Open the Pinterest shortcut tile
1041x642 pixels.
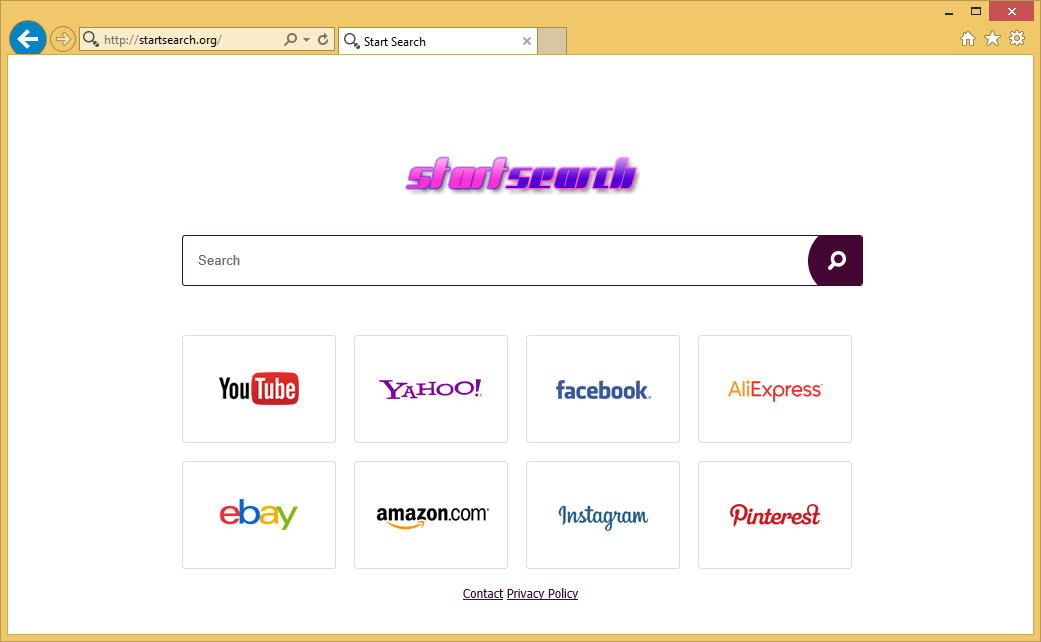pyautogui.click(x=774, y=515)
